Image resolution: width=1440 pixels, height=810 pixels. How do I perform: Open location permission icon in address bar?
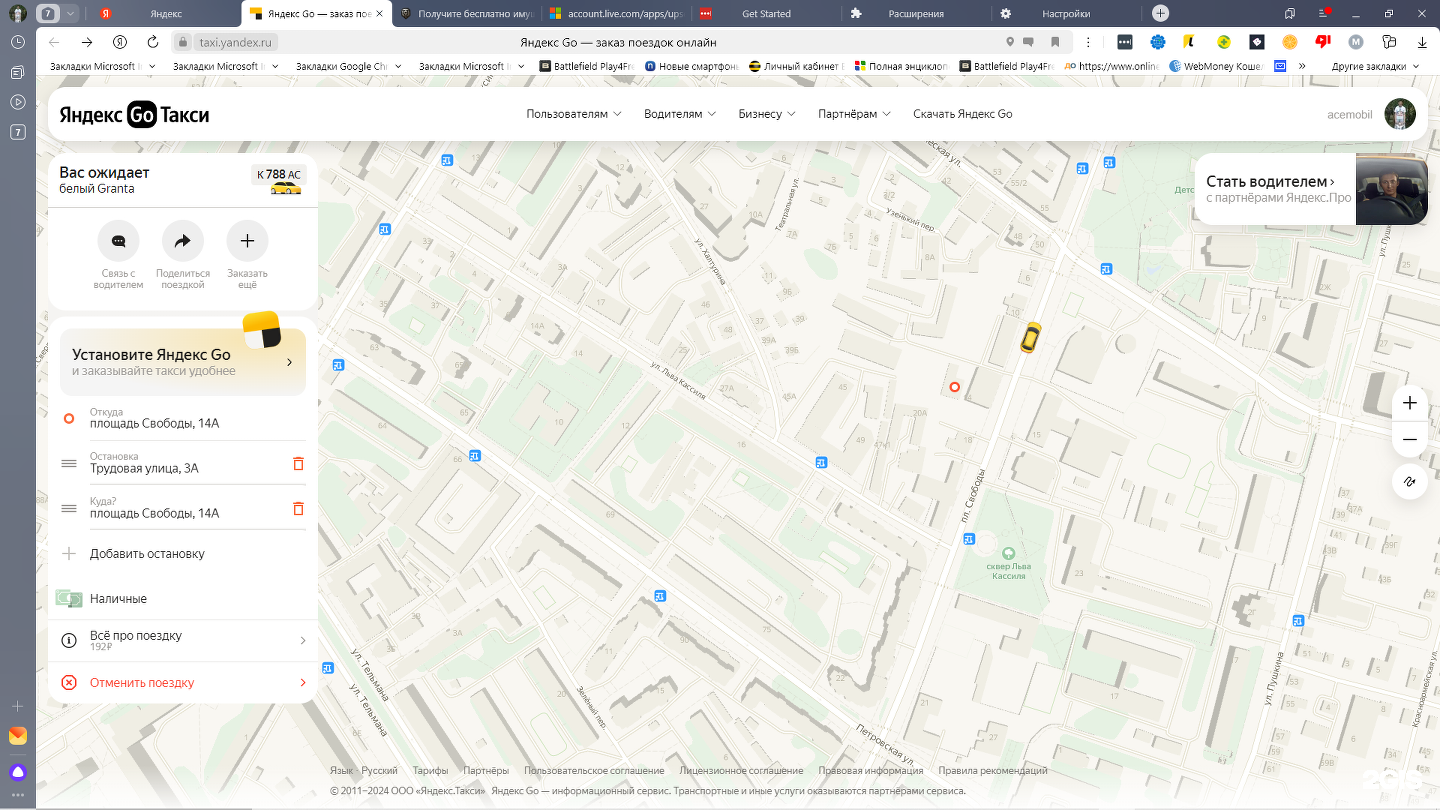coord(1011,42)
